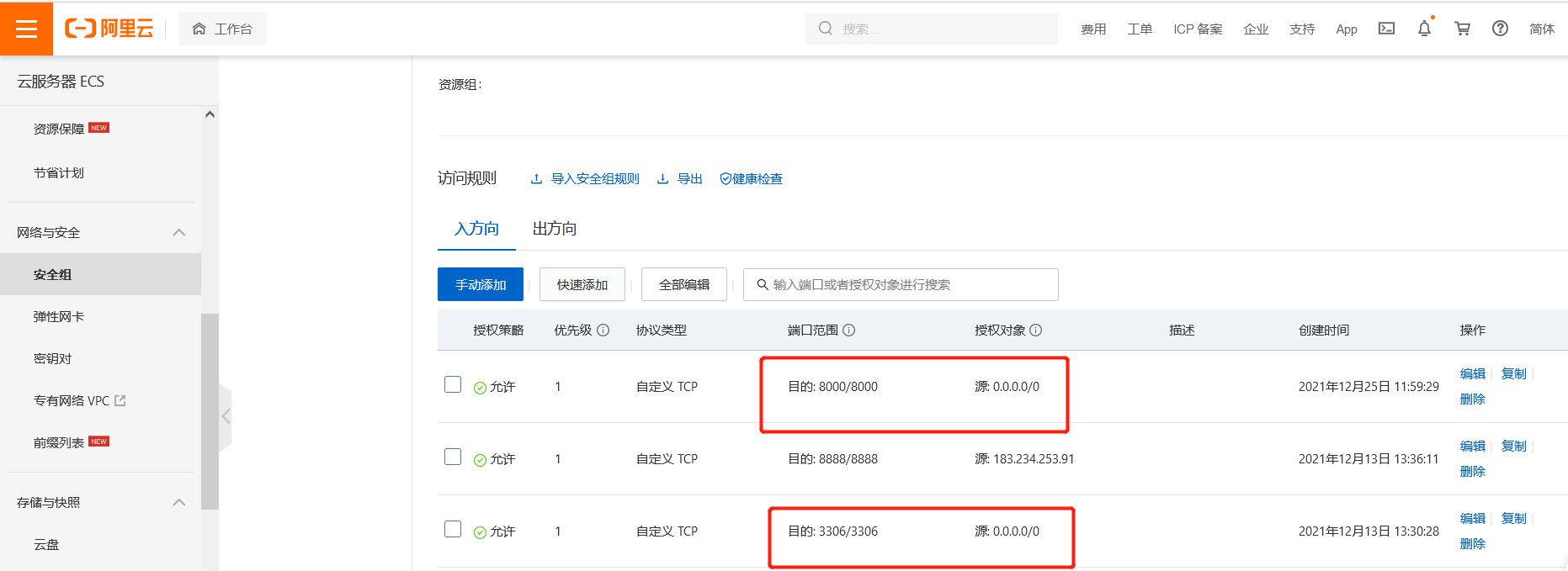Show info tooltip for 优先级
The width and height of the screenshot is (1568, 571).
point(603,330)
